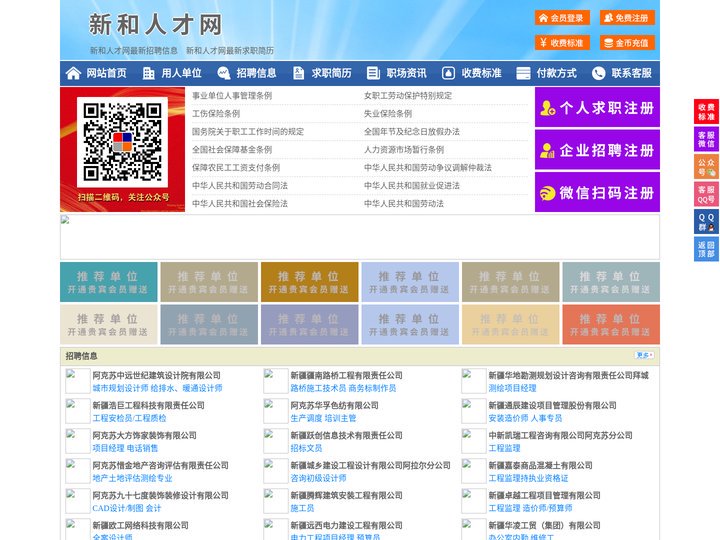Open the 招聘信息 navigation item
Viewport: 720px width, 540px height.
pos(256,73)
